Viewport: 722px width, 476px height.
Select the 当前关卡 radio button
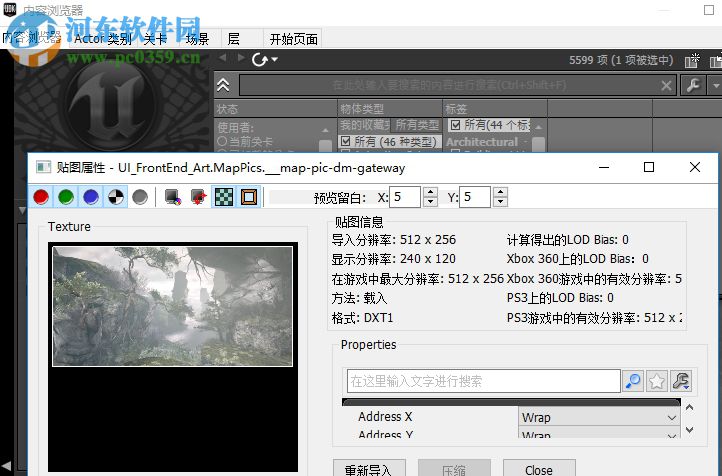coord(222,141)
